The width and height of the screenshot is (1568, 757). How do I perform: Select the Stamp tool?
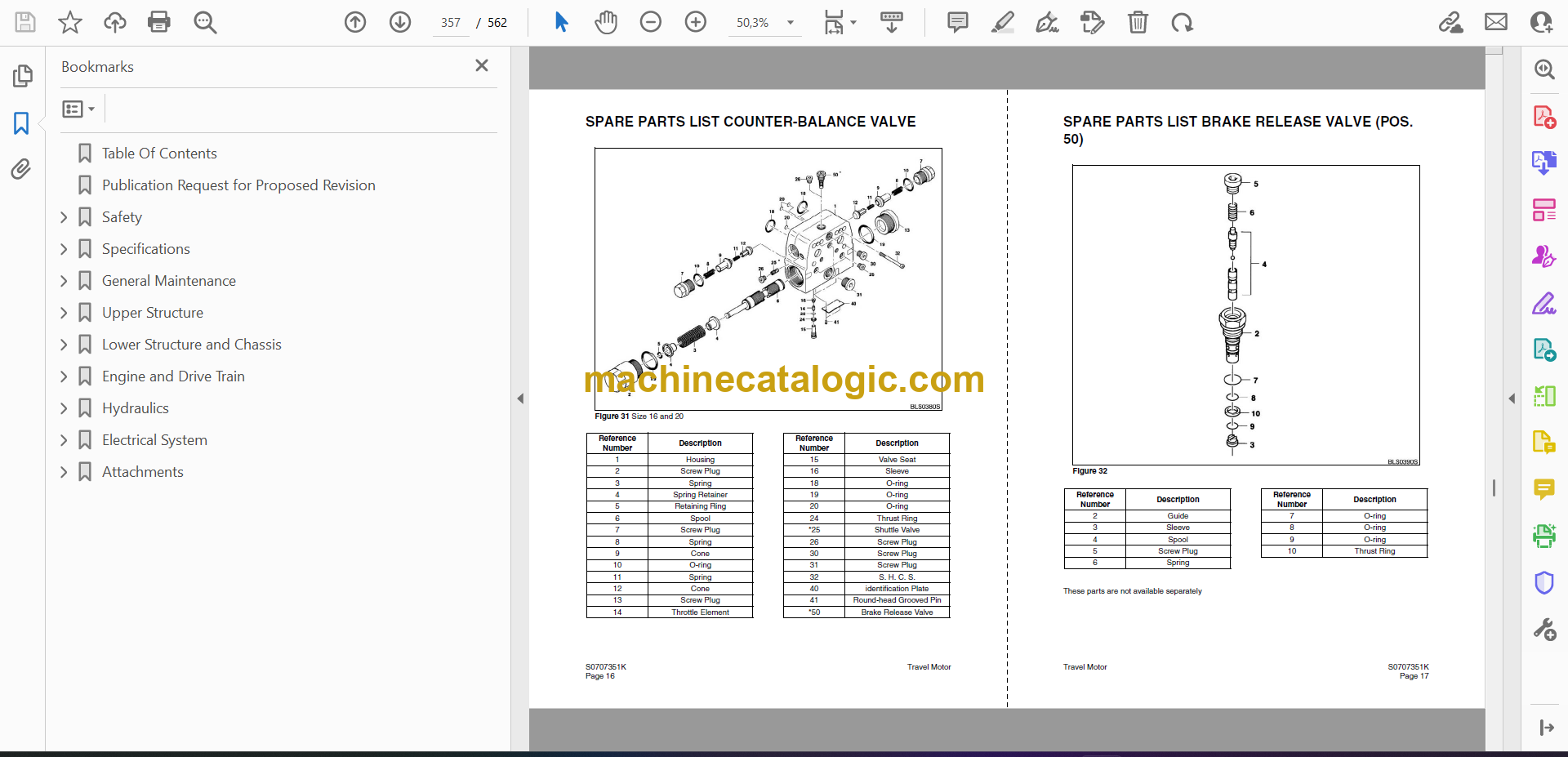coord(1093,22)
